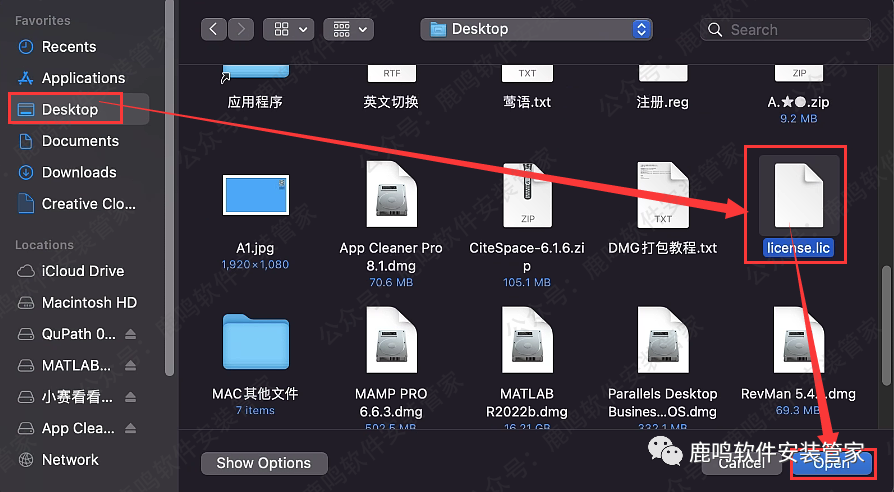Eject the QuPath volume in sidebar

click(x=131, y=334)
